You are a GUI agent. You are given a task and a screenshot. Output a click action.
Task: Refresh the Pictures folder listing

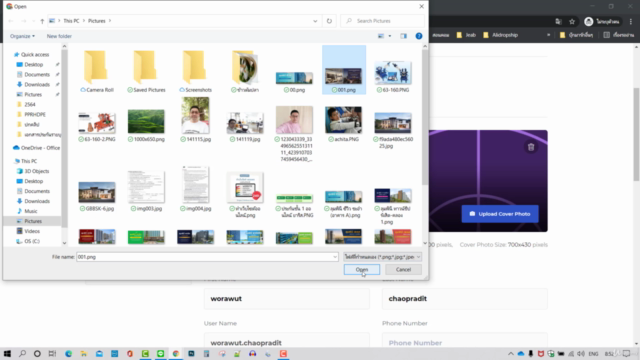click(329, 21)
